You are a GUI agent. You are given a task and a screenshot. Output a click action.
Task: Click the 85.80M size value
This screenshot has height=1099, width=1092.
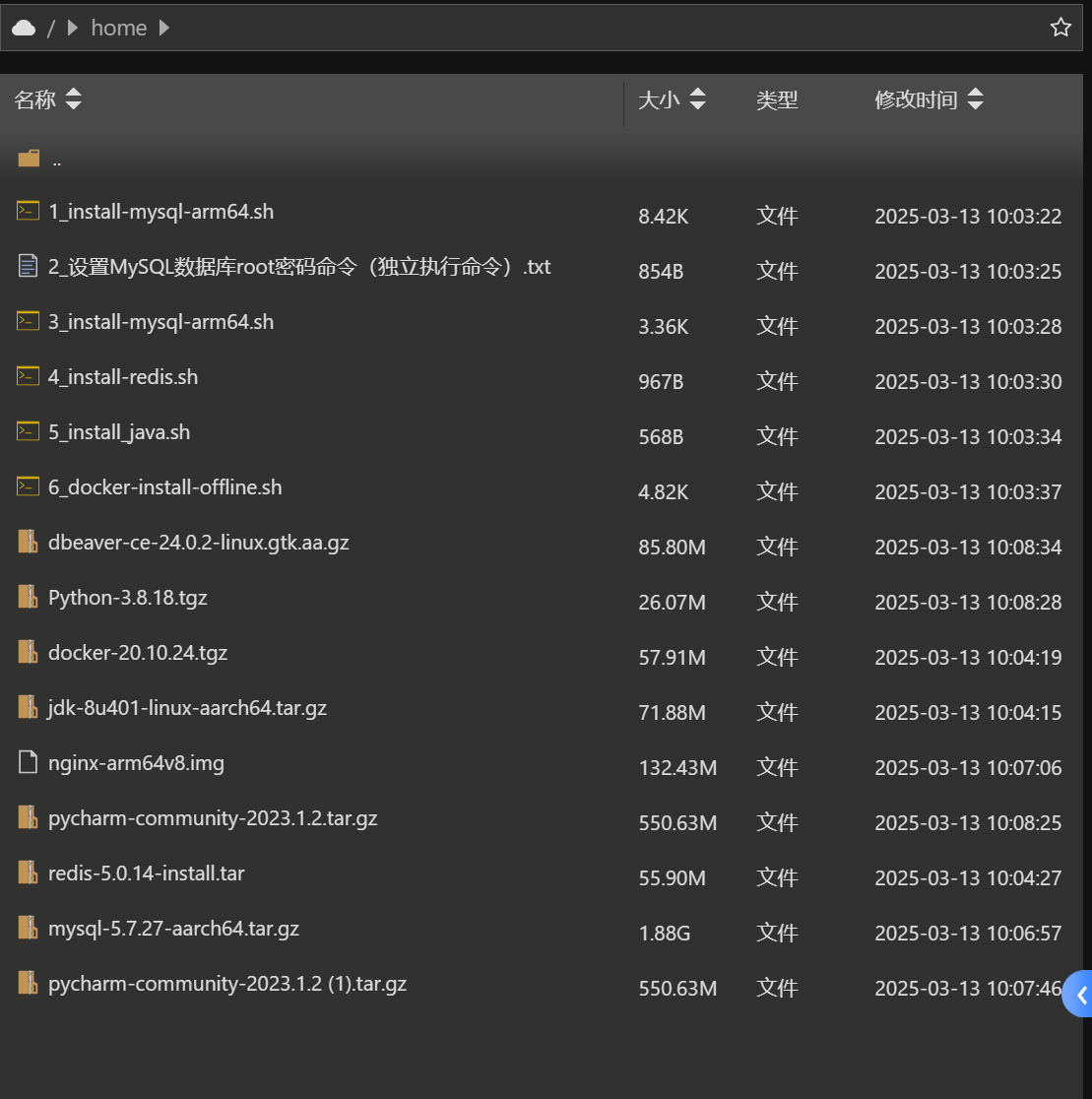673,548
